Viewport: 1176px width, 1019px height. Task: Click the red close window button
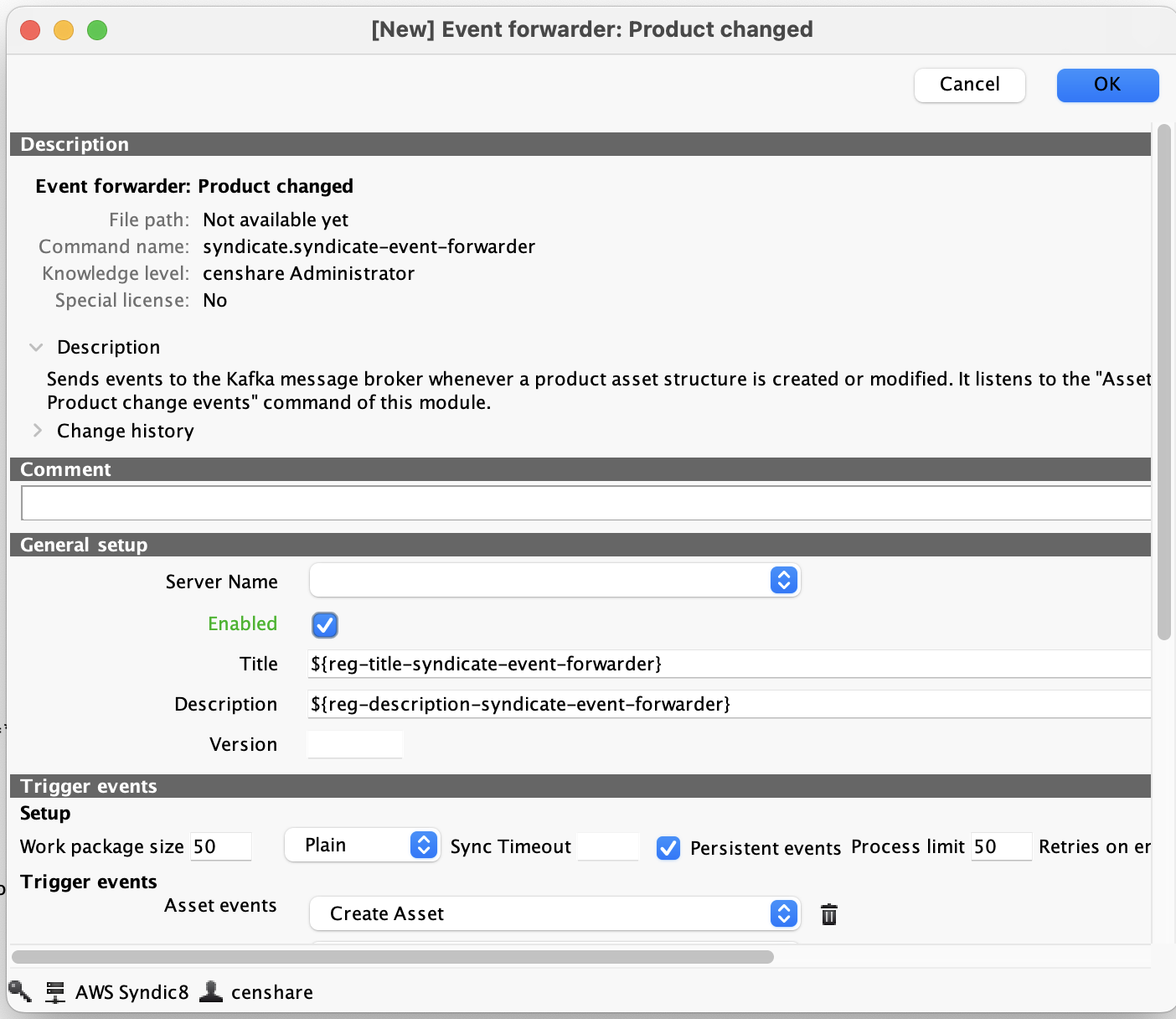click(x=30, y=30)
